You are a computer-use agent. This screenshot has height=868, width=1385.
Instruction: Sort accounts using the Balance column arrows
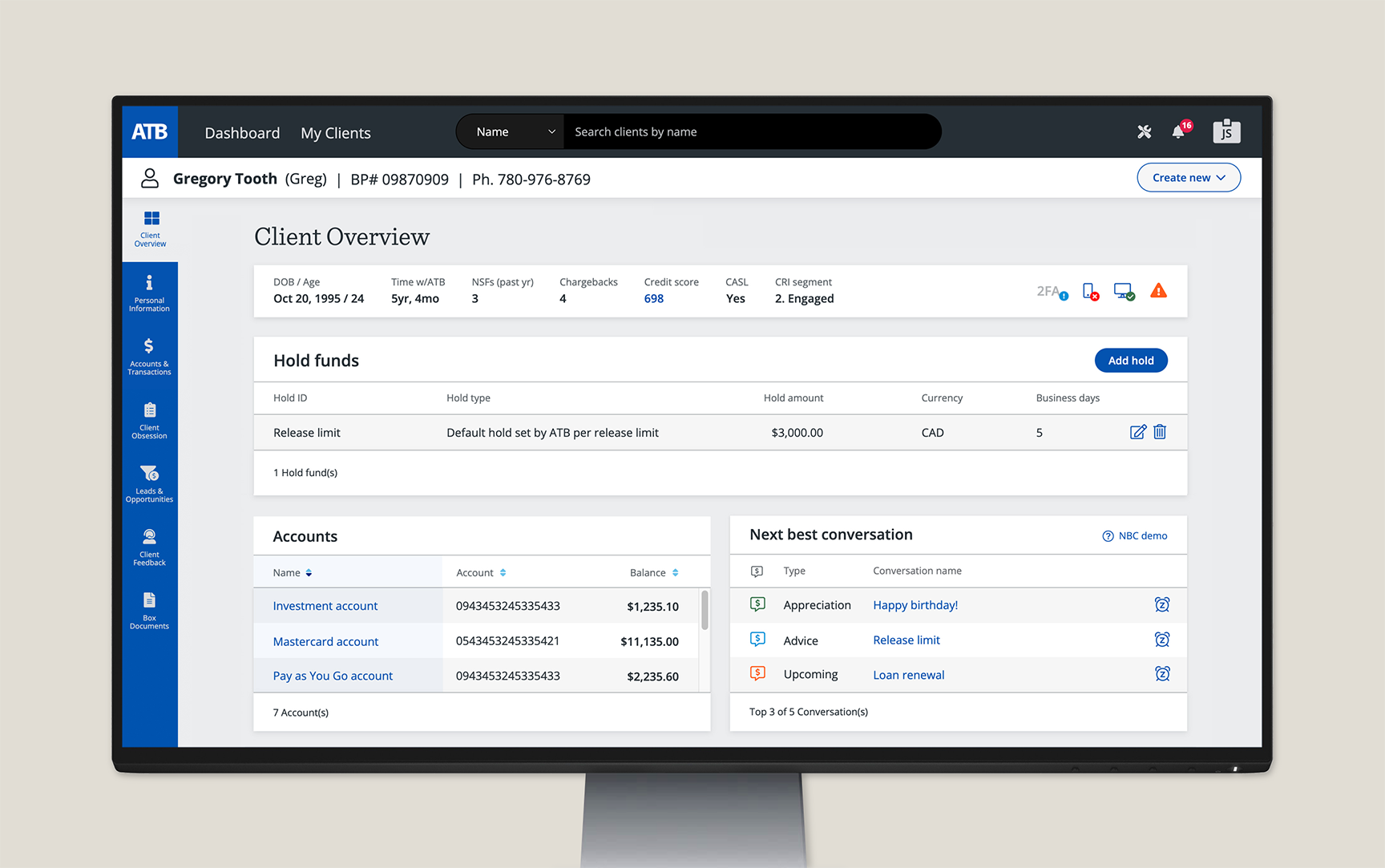[676, 572]
